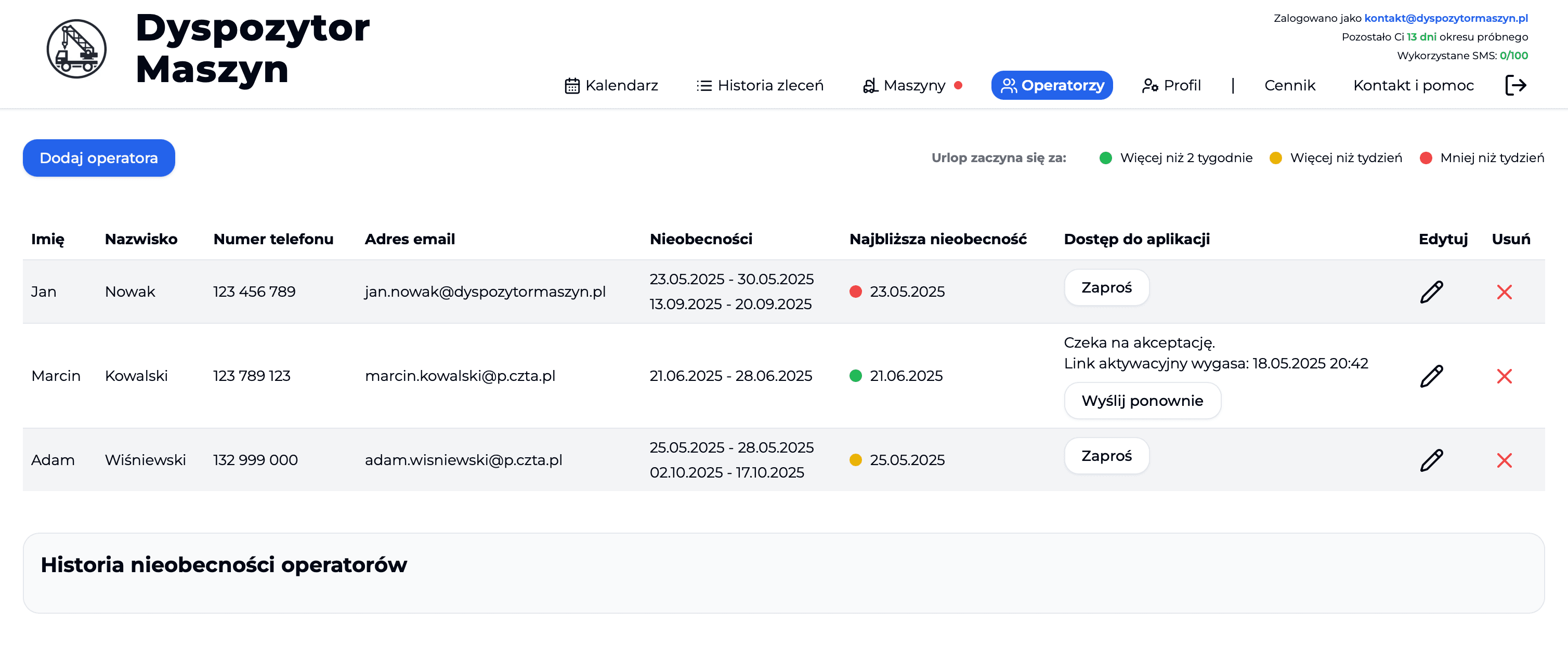This screenshot has width=1568, height=661.
Task: Click the logout arrow icon
Action: tap(1515, 85)
